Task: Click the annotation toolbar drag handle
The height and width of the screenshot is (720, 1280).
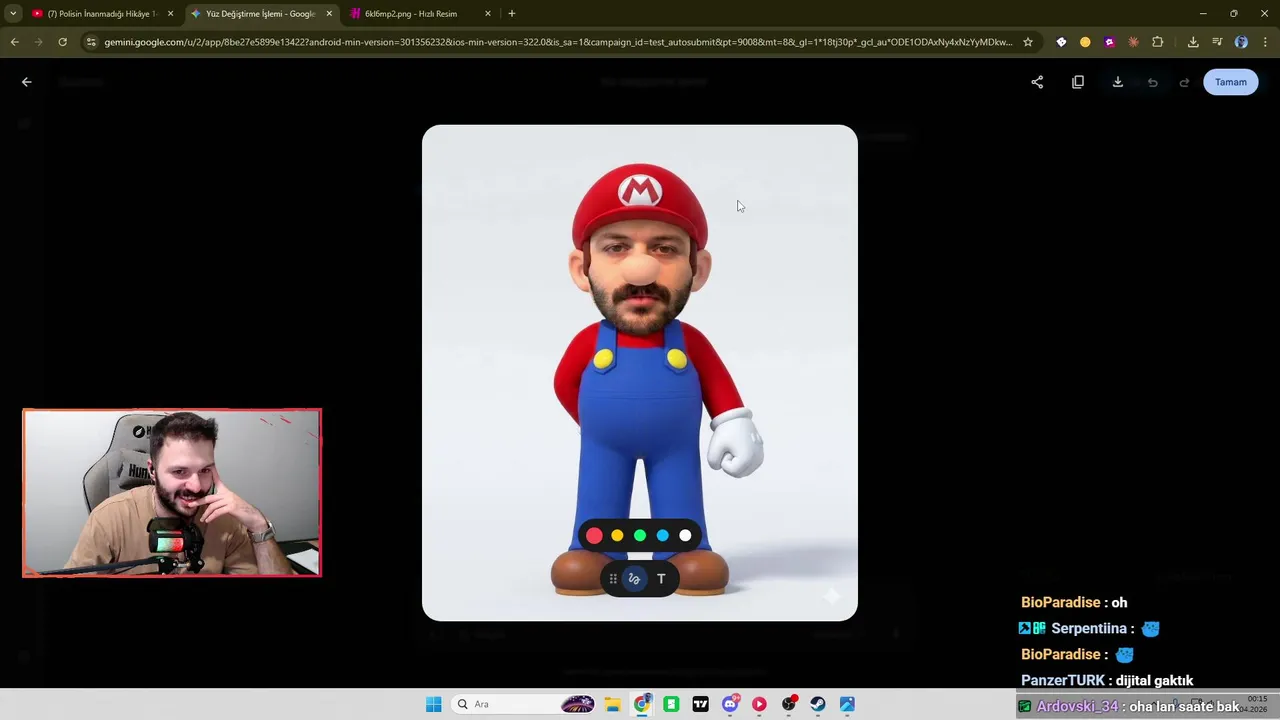Action: click(x=613, y=579)
